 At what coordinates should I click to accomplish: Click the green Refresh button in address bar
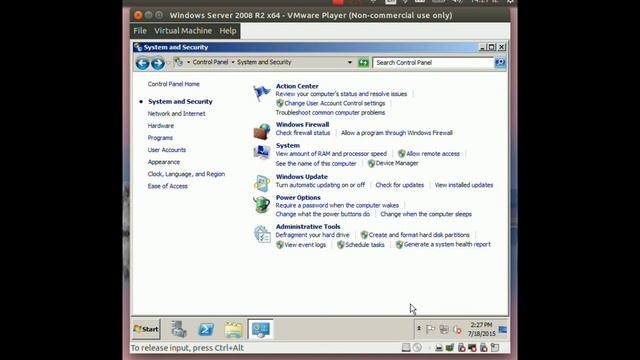(x=363, y=62)
